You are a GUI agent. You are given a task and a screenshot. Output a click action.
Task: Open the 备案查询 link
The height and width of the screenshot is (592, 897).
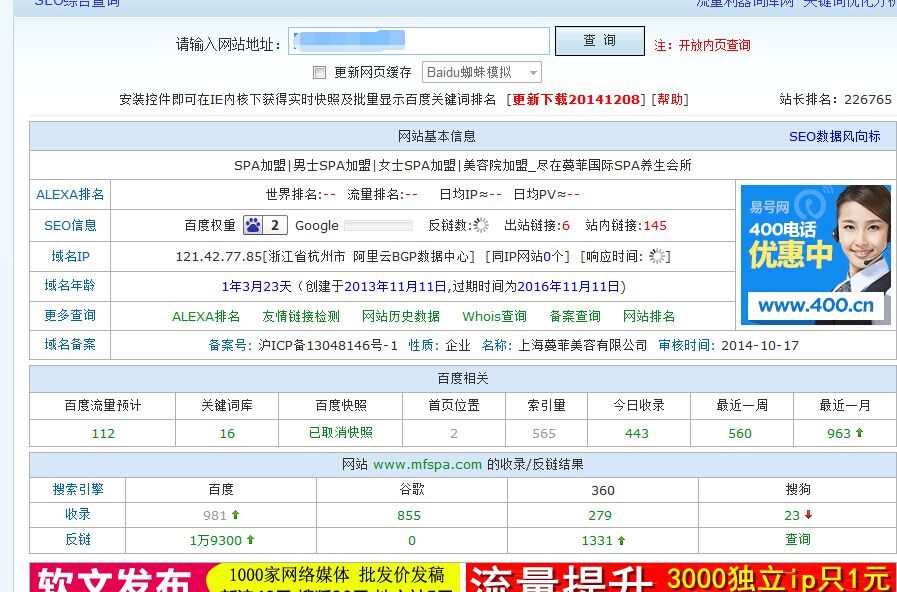pos(575,316)
